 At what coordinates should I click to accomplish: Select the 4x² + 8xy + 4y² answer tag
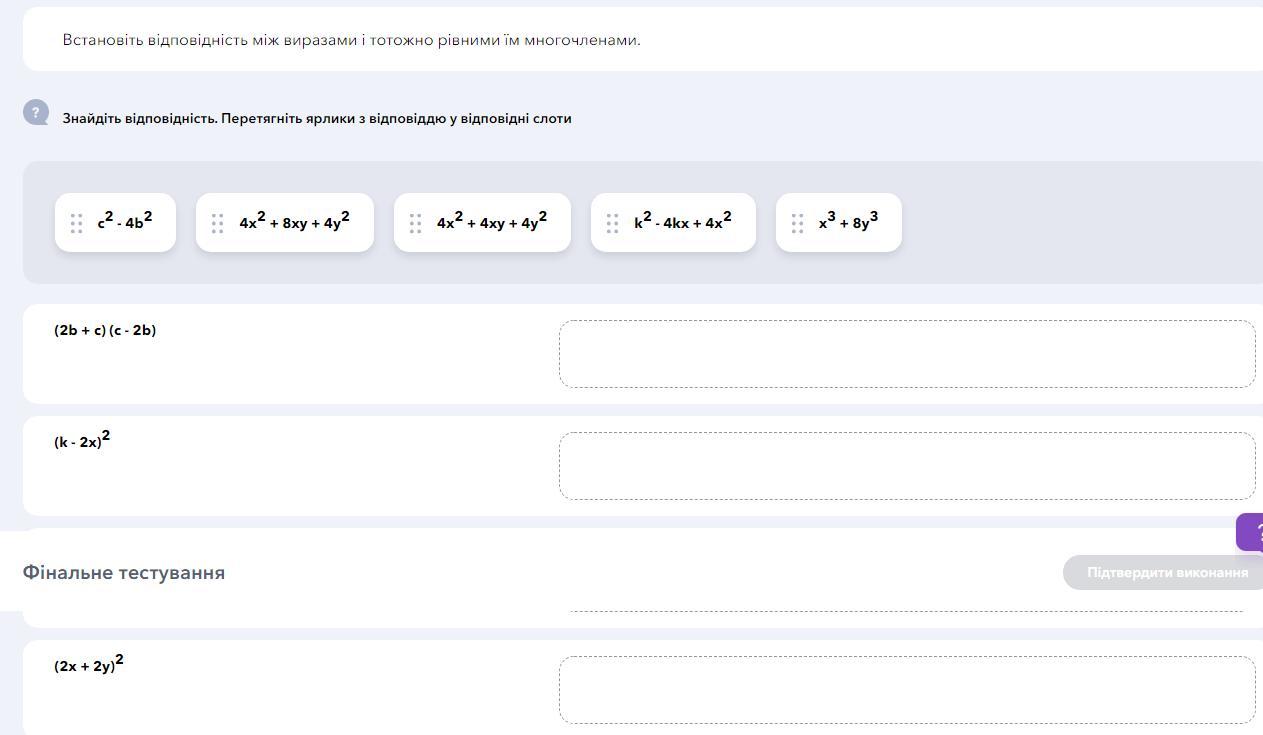pos(285,222)
